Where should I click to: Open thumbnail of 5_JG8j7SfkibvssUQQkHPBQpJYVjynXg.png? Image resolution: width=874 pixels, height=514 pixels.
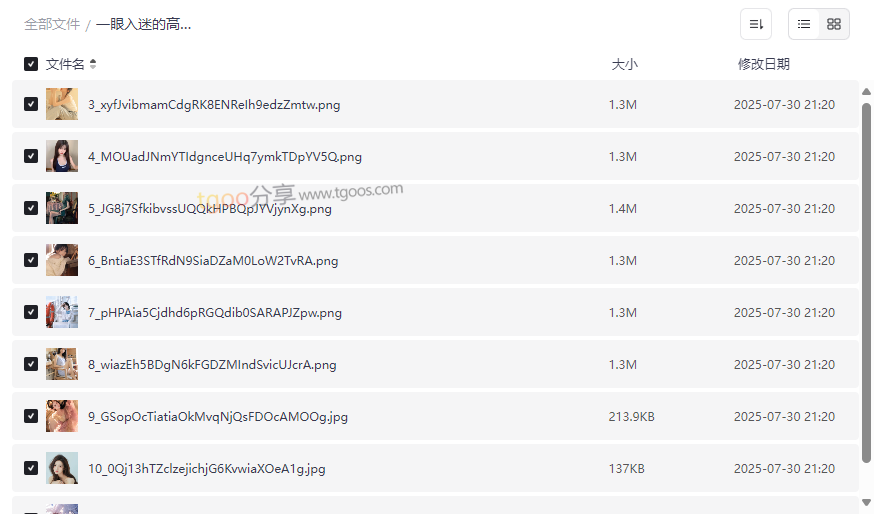[62, 208]
